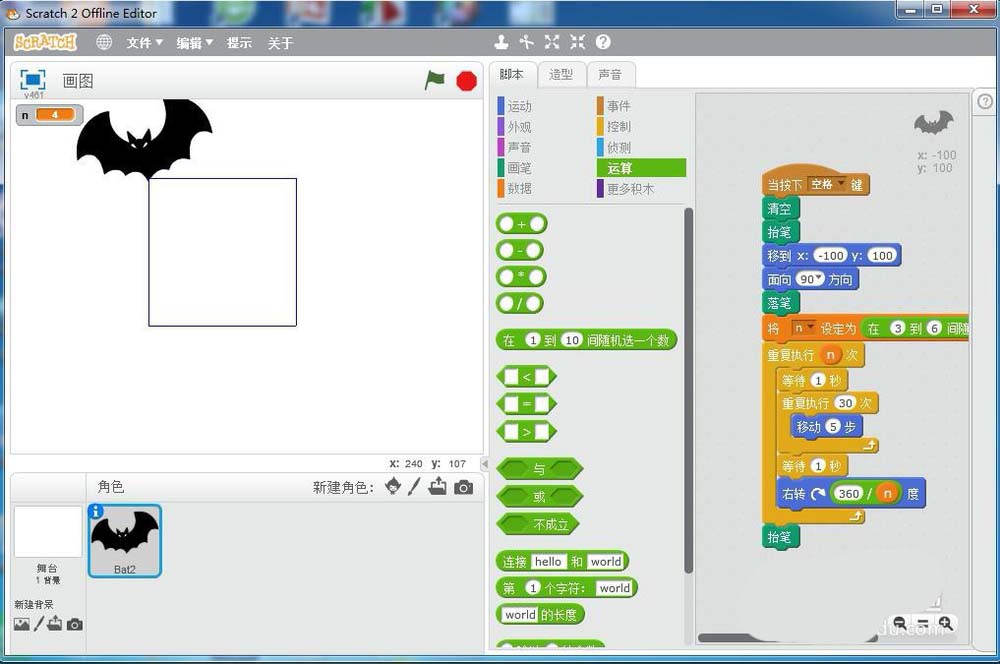The width and height of the screenshot is (1000, 664).
Task: Open Bat2 sprite info button
Action: [96, 511]
